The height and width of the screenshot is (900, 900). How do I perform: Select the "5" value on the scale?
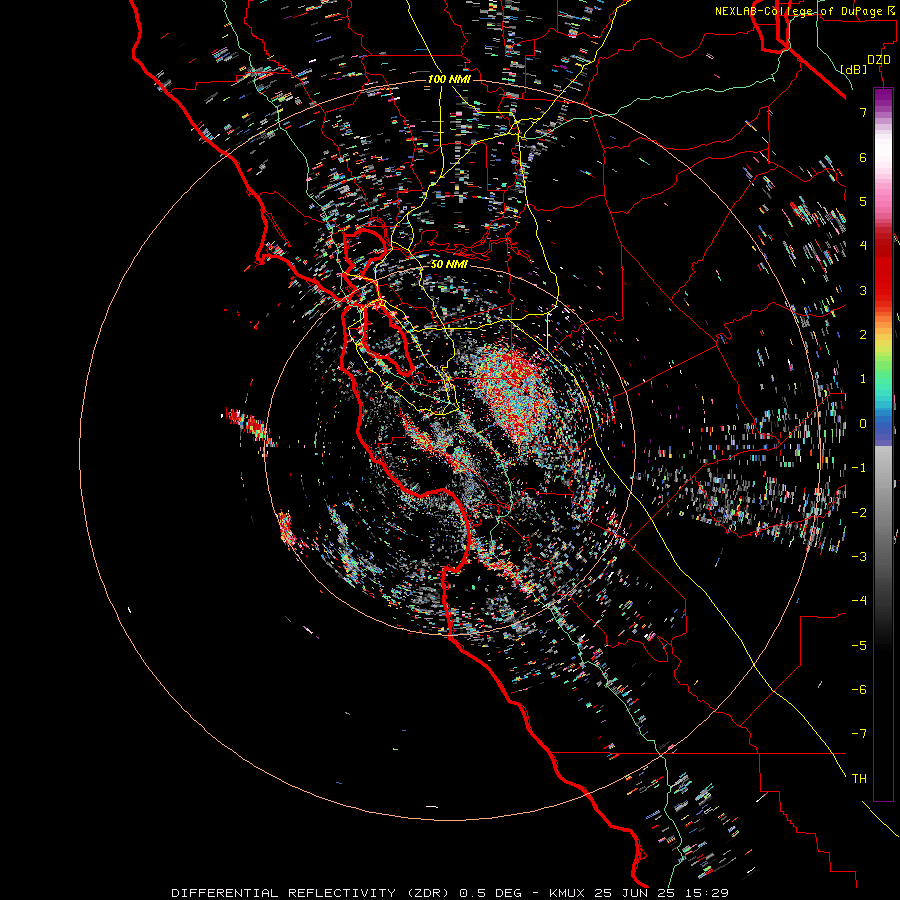point(863,201)
